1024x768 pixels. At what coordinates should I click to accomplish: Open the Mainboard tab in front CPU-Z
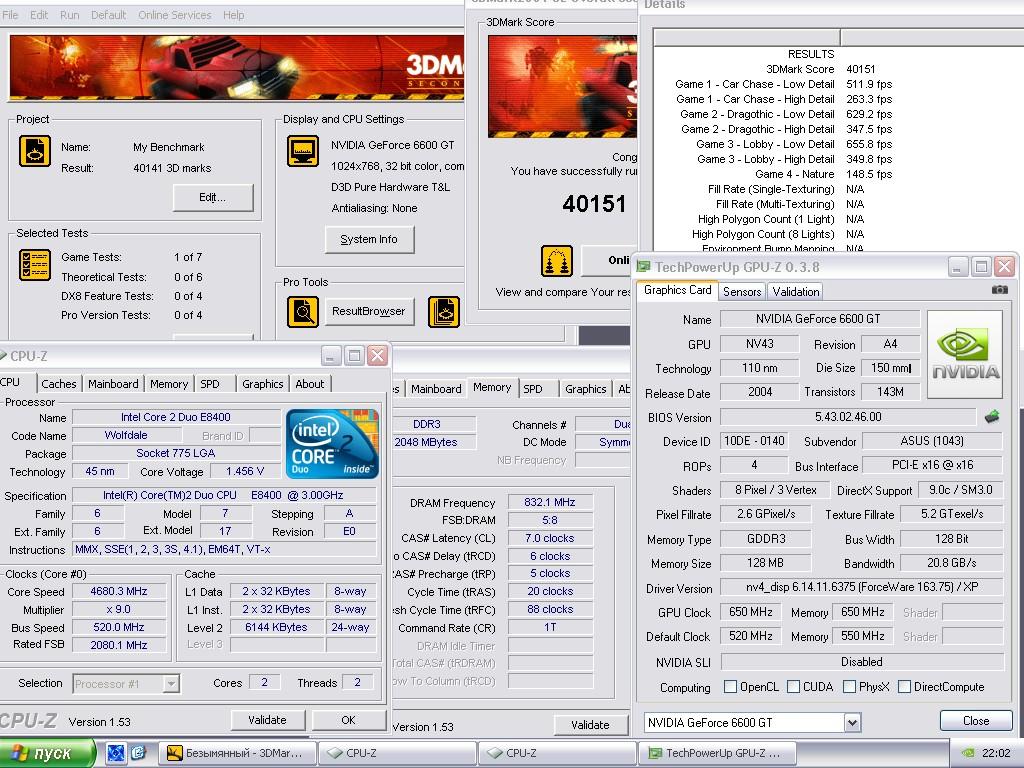coord(113,384)
